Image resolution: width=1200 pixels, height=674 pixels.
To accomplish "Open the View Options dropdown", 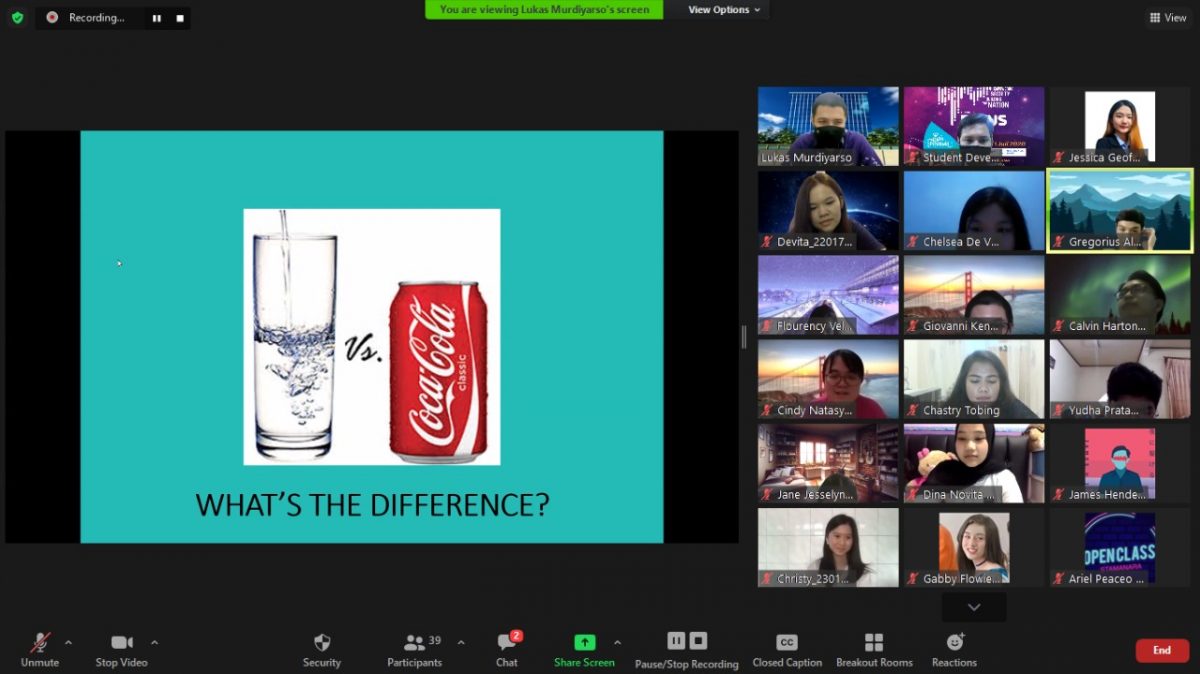I will 724,10.
